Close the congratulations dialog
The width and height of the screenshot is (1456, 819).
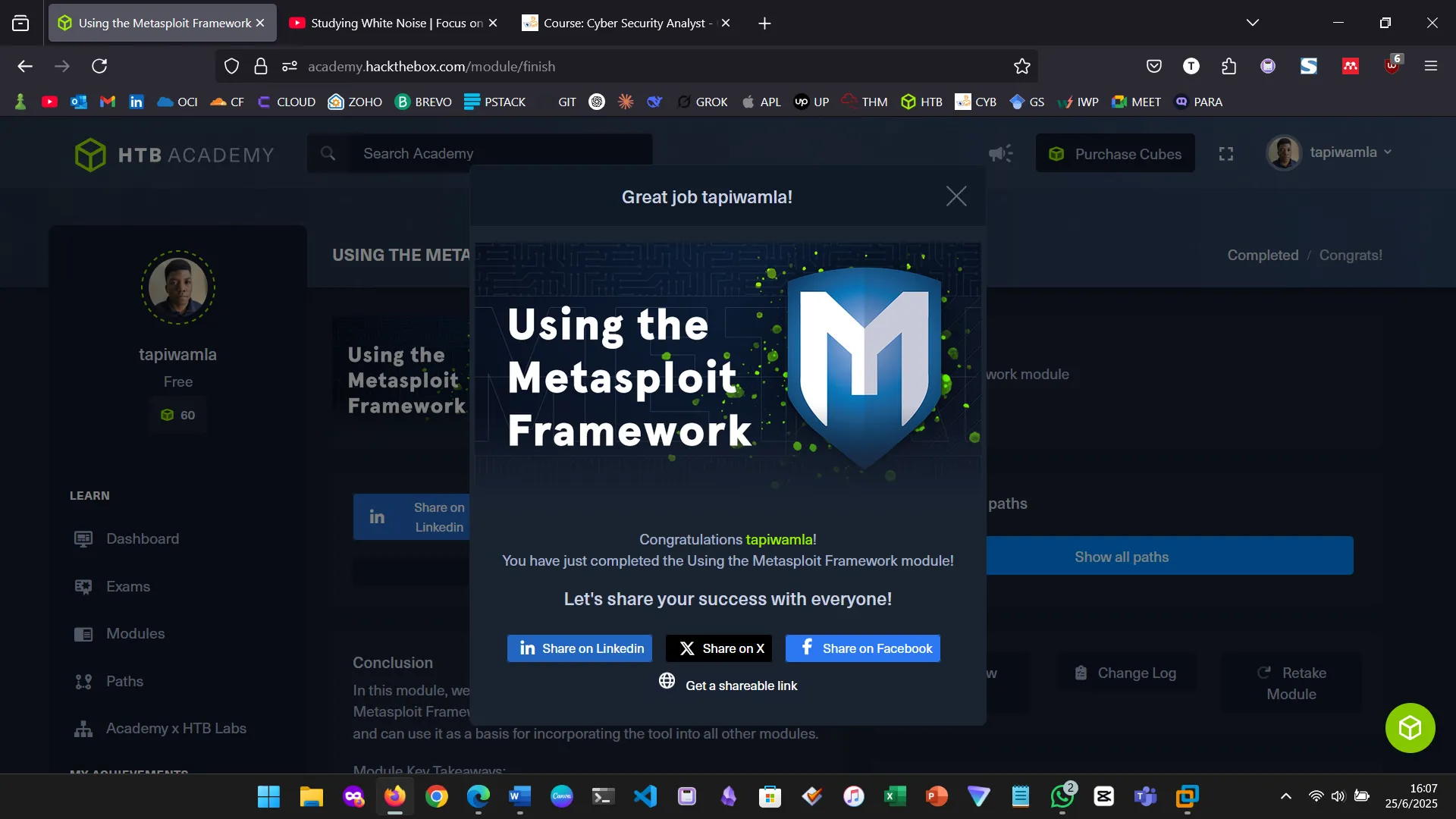[x=955, y=196]
